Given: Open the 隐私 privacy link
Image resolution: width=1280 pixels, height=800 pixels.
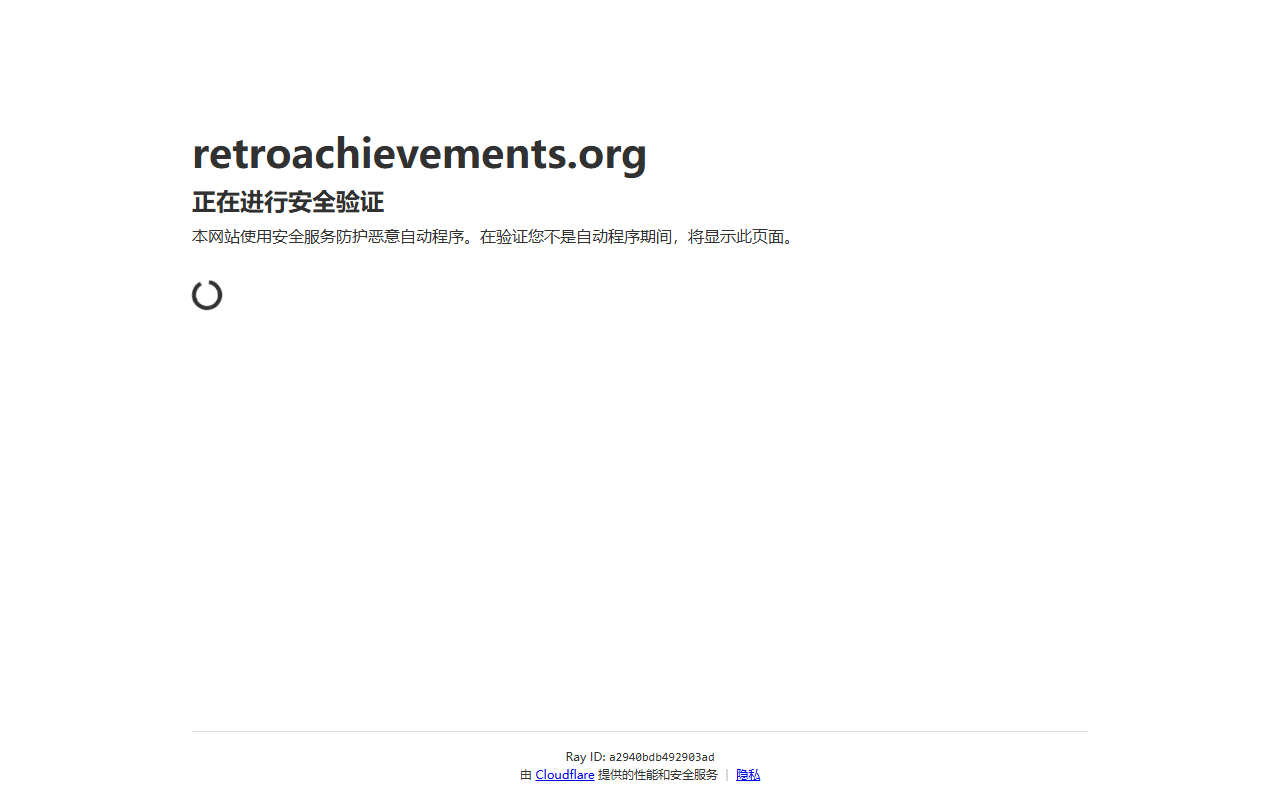Looking at the screenshot, I should click(x=748, y=775).
